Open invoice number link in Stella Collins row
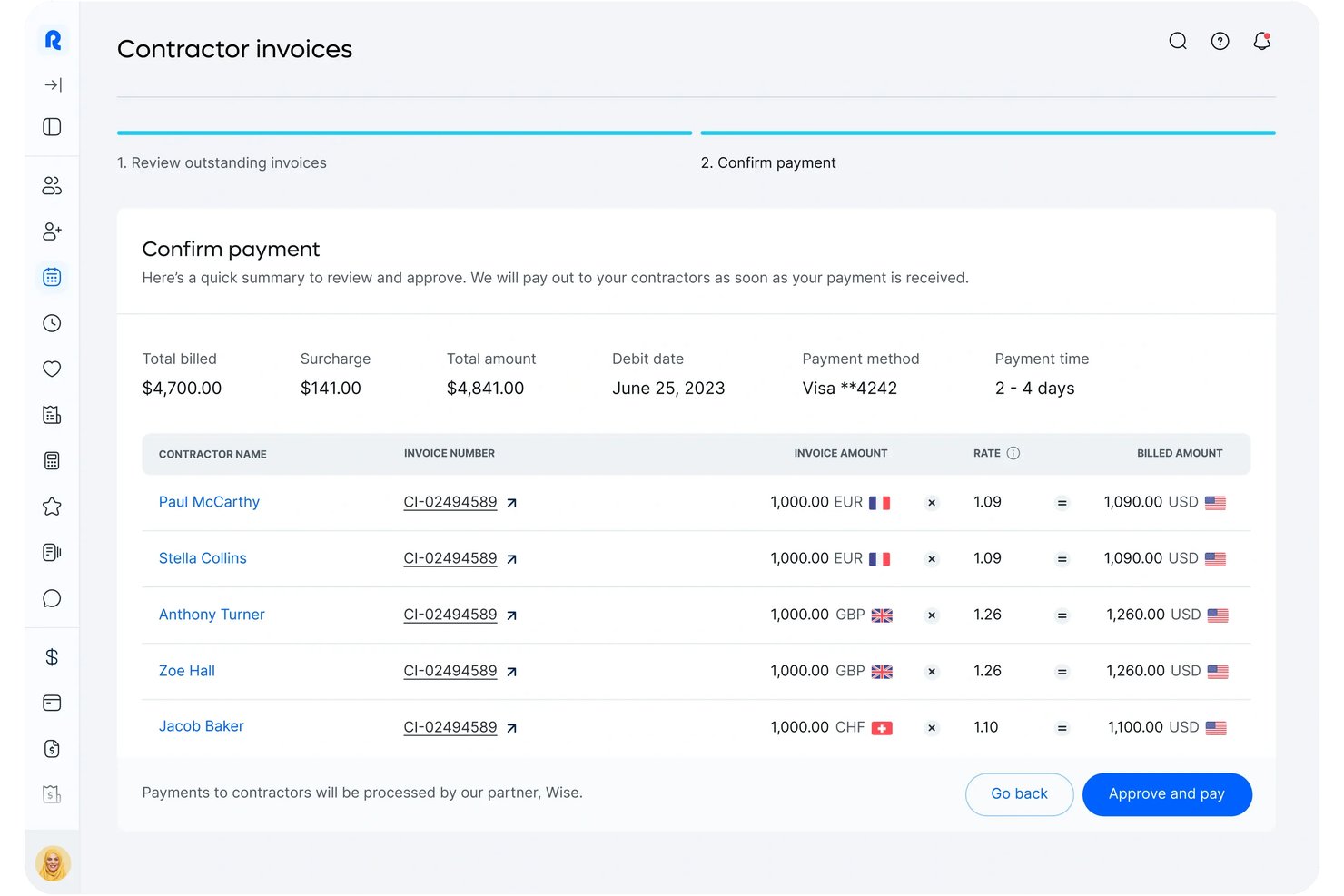Viewport: 1344px width, 896px height. click(450, 558)
